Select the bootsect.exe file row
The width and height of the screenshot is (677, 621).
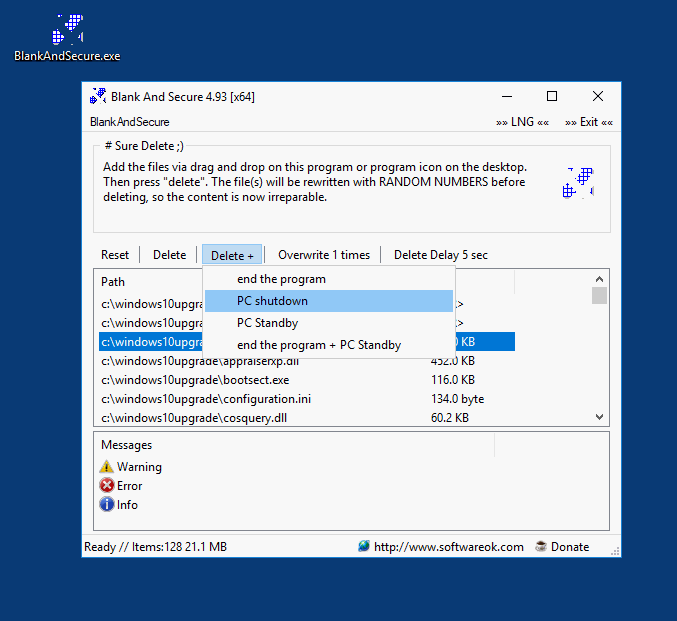(307, 380)
